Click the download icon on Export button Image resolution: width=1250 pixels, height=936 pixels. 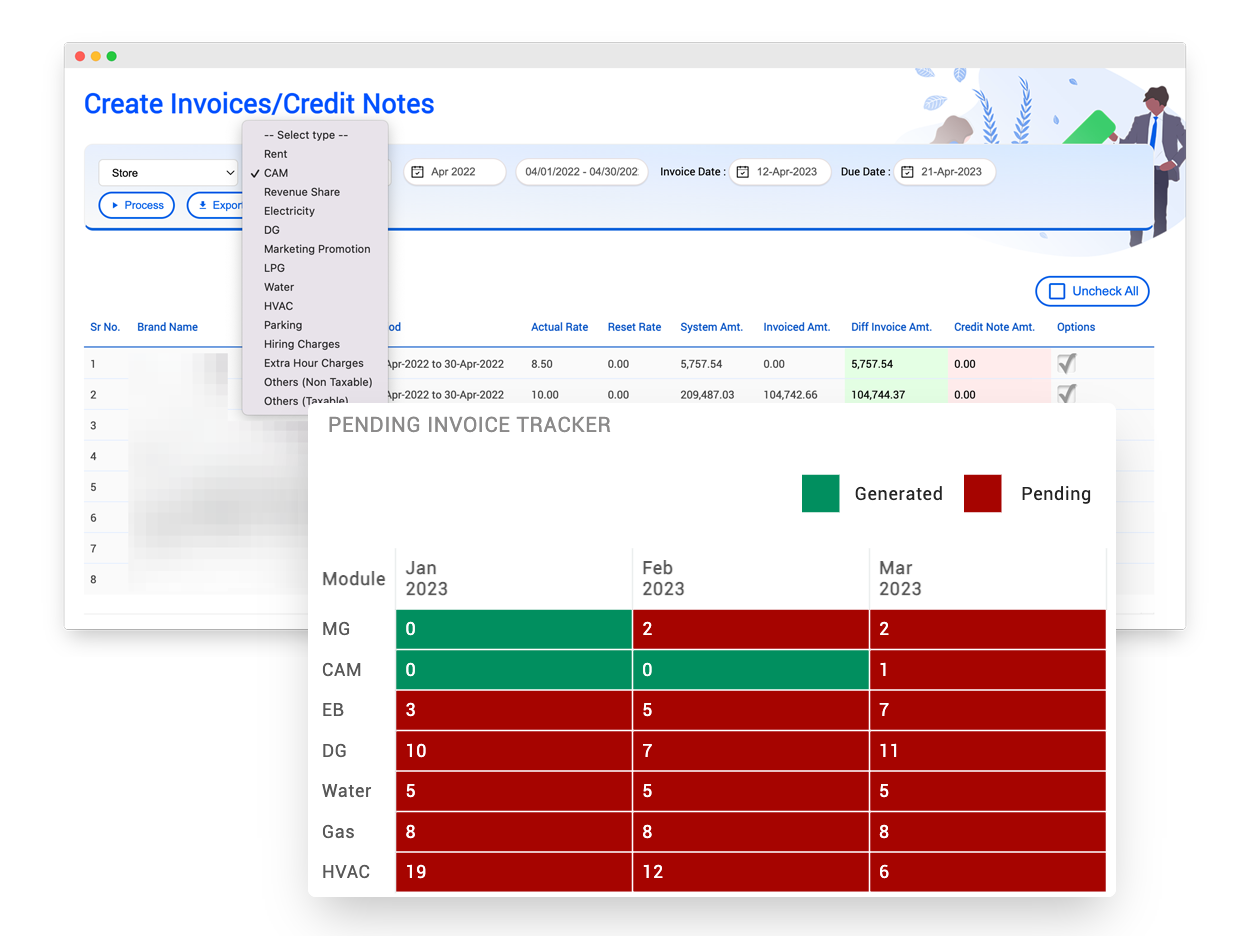pos(203,205)
